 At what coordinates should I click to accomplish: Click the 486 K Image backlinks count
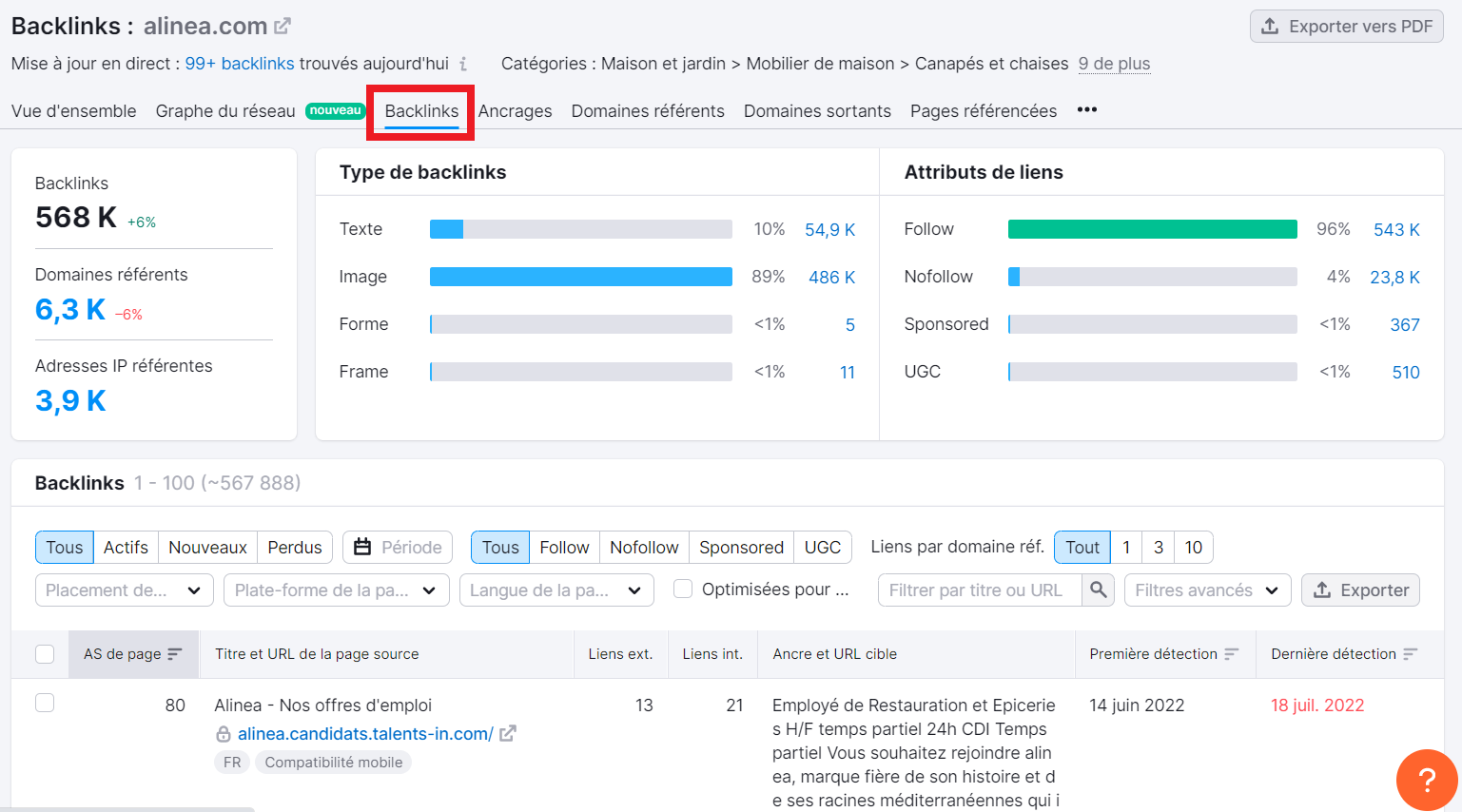pyautogui.click(x=831, y=277)
